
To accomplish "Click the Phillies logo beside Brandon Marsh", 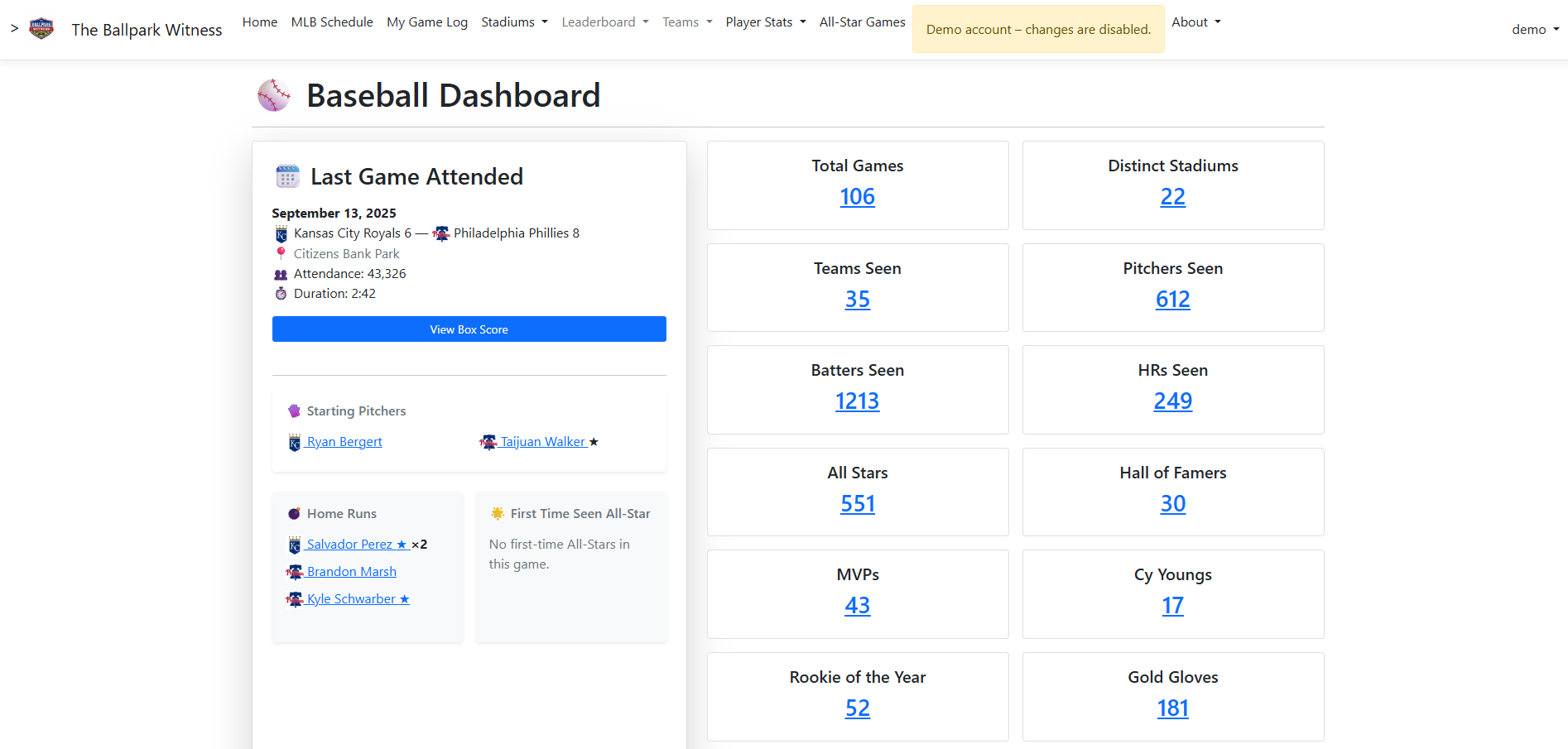I will point(295,573).
